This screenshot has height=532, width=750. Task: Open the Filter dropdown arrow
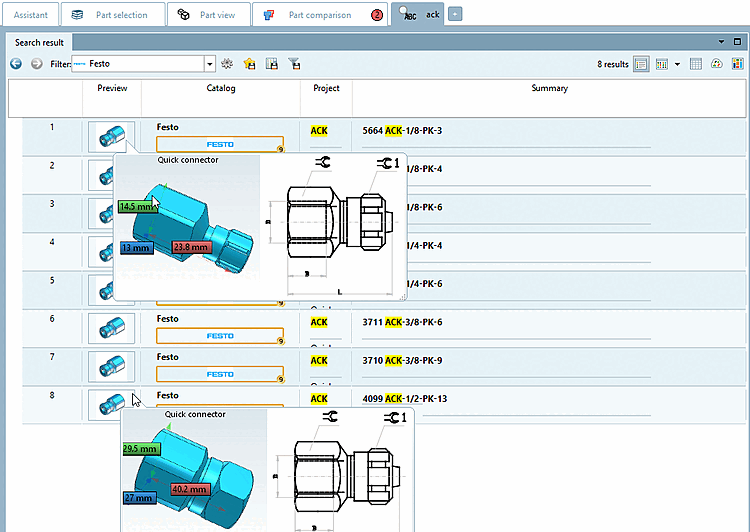point(210,64)
